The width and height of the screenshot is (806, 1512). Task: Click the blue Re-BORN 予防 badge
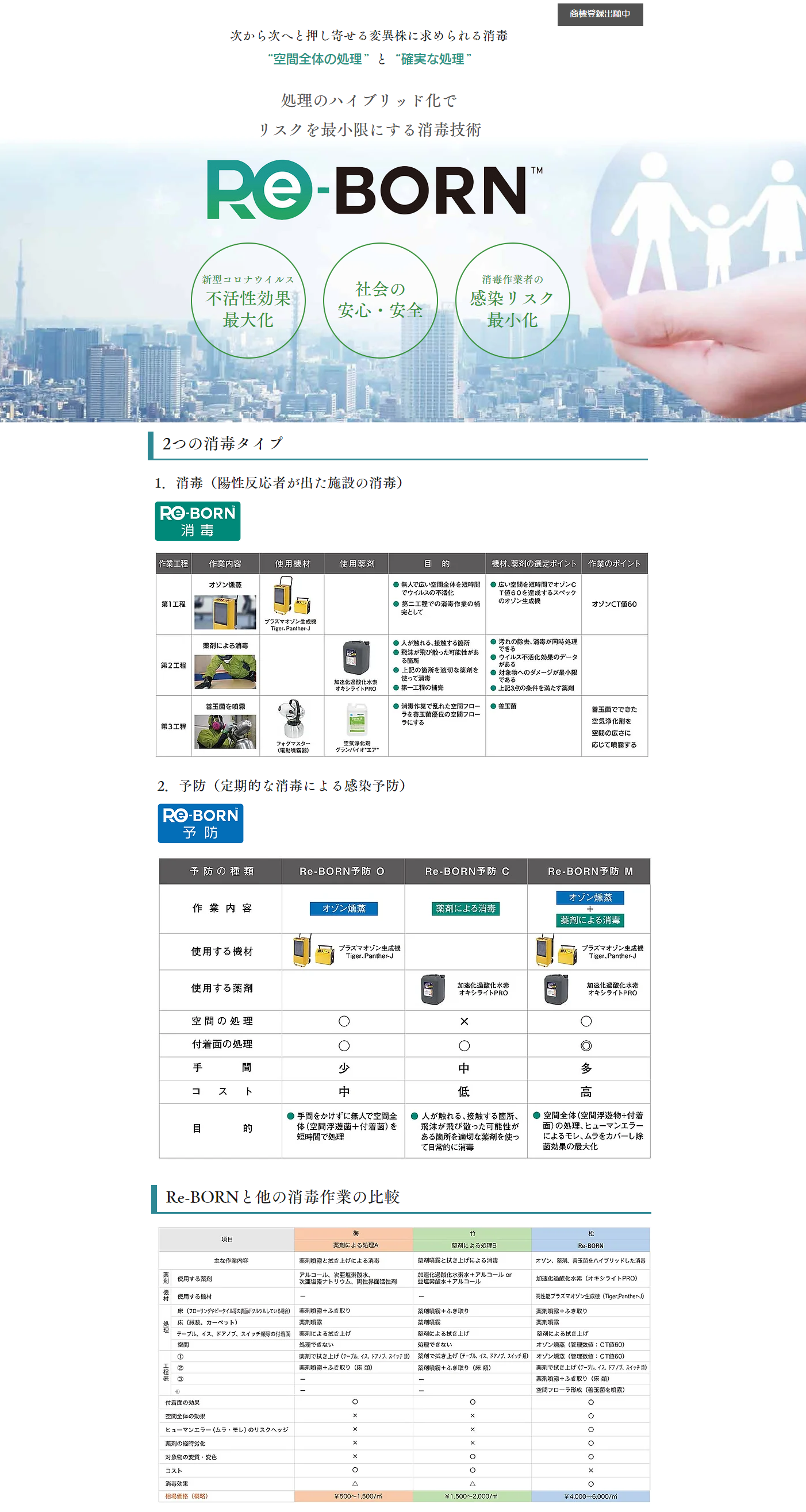pos(200,824)
